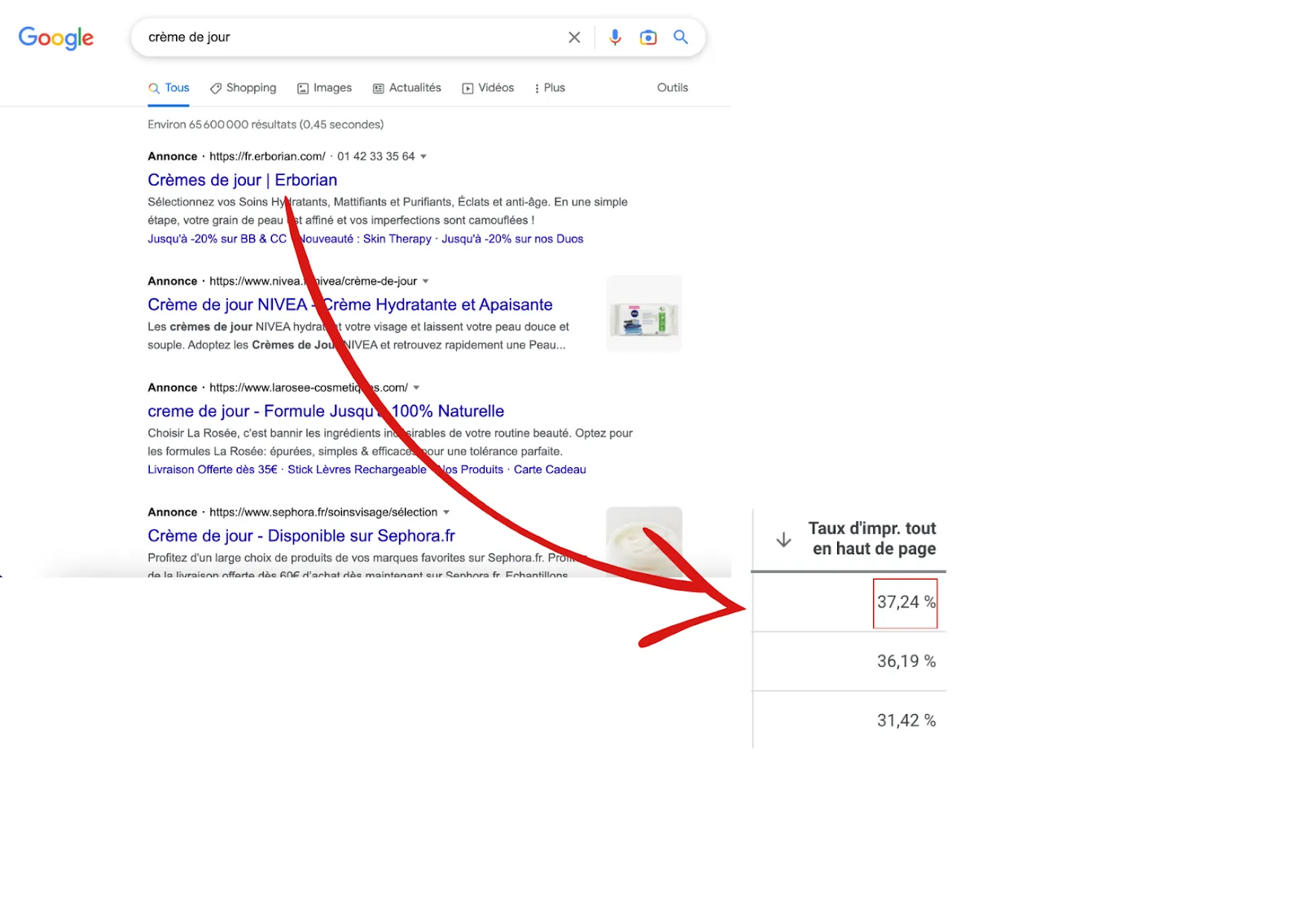Click the Sephora soinsvisage URL text
The image size is (1303, 924).
323,512
